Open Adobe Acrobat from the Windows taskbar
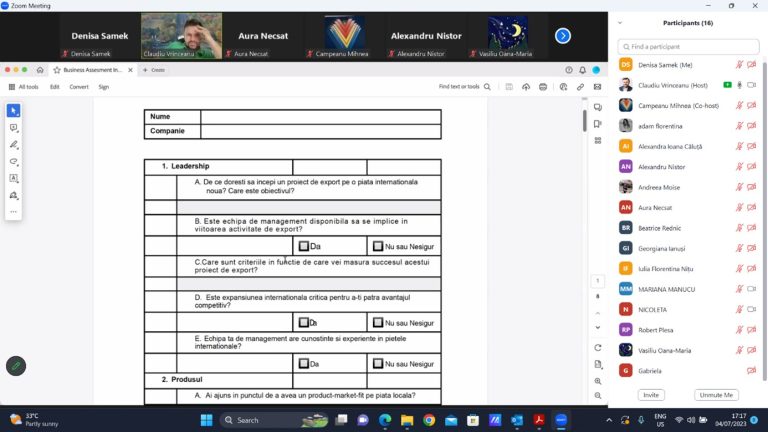Image resolution: width=768 pixels, height=432 pixels. pyautogui.click(x=539, y=420)
